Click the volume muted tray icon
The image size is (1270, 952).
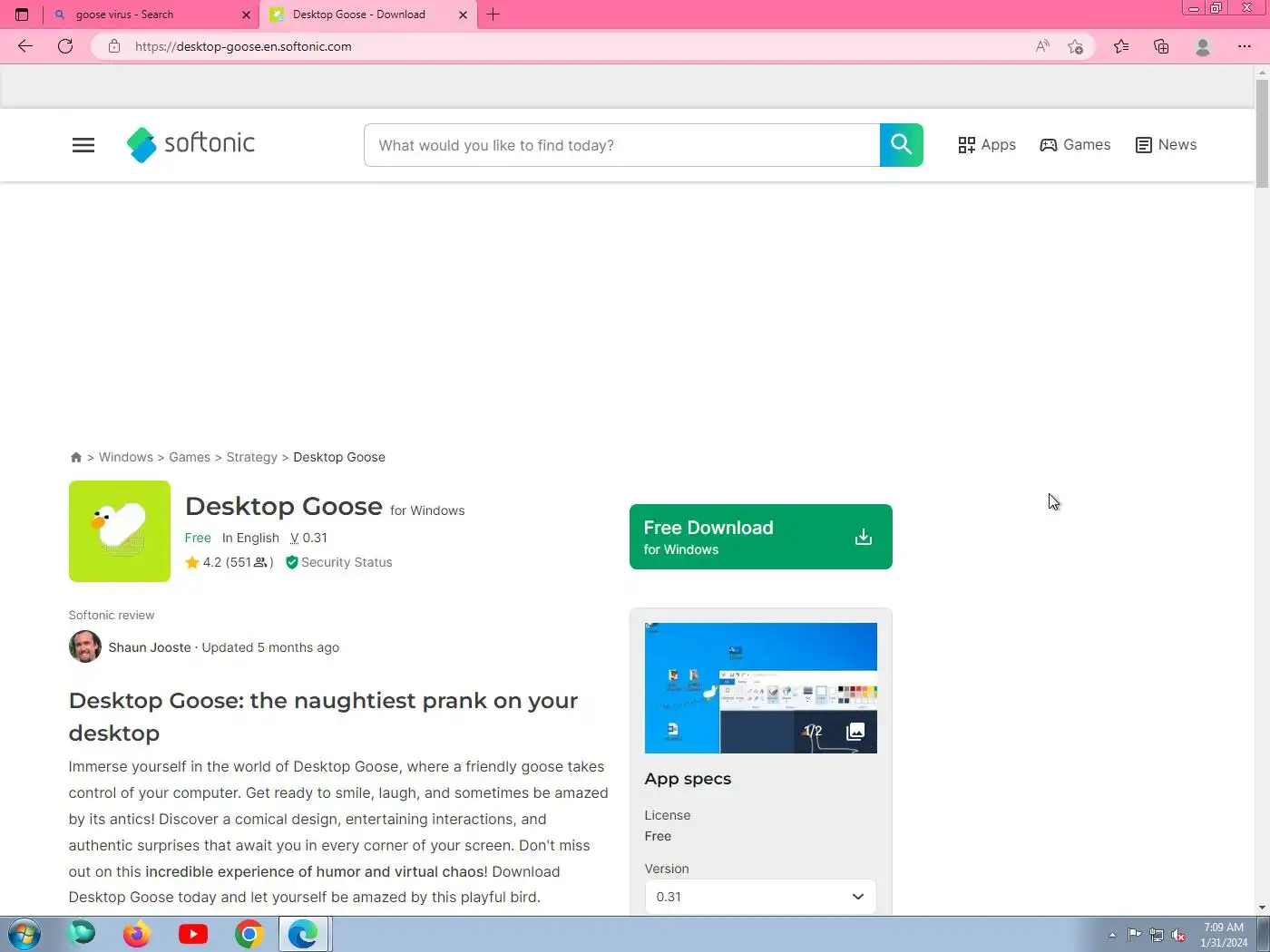point(1178,935)
